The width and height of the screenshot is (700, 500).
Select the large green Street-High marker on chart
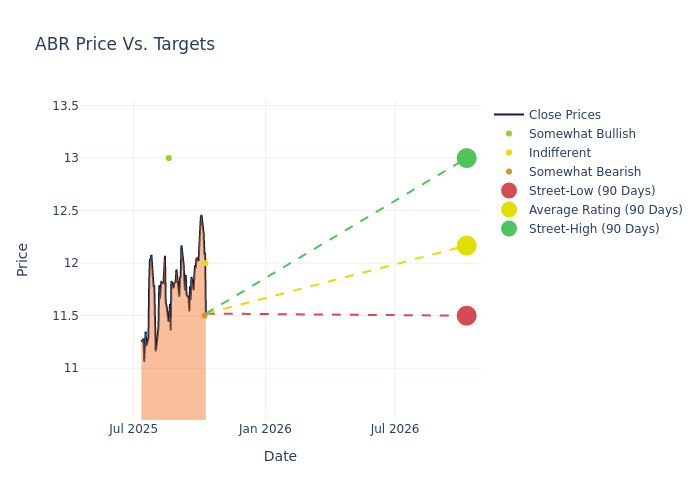(466, 158)
